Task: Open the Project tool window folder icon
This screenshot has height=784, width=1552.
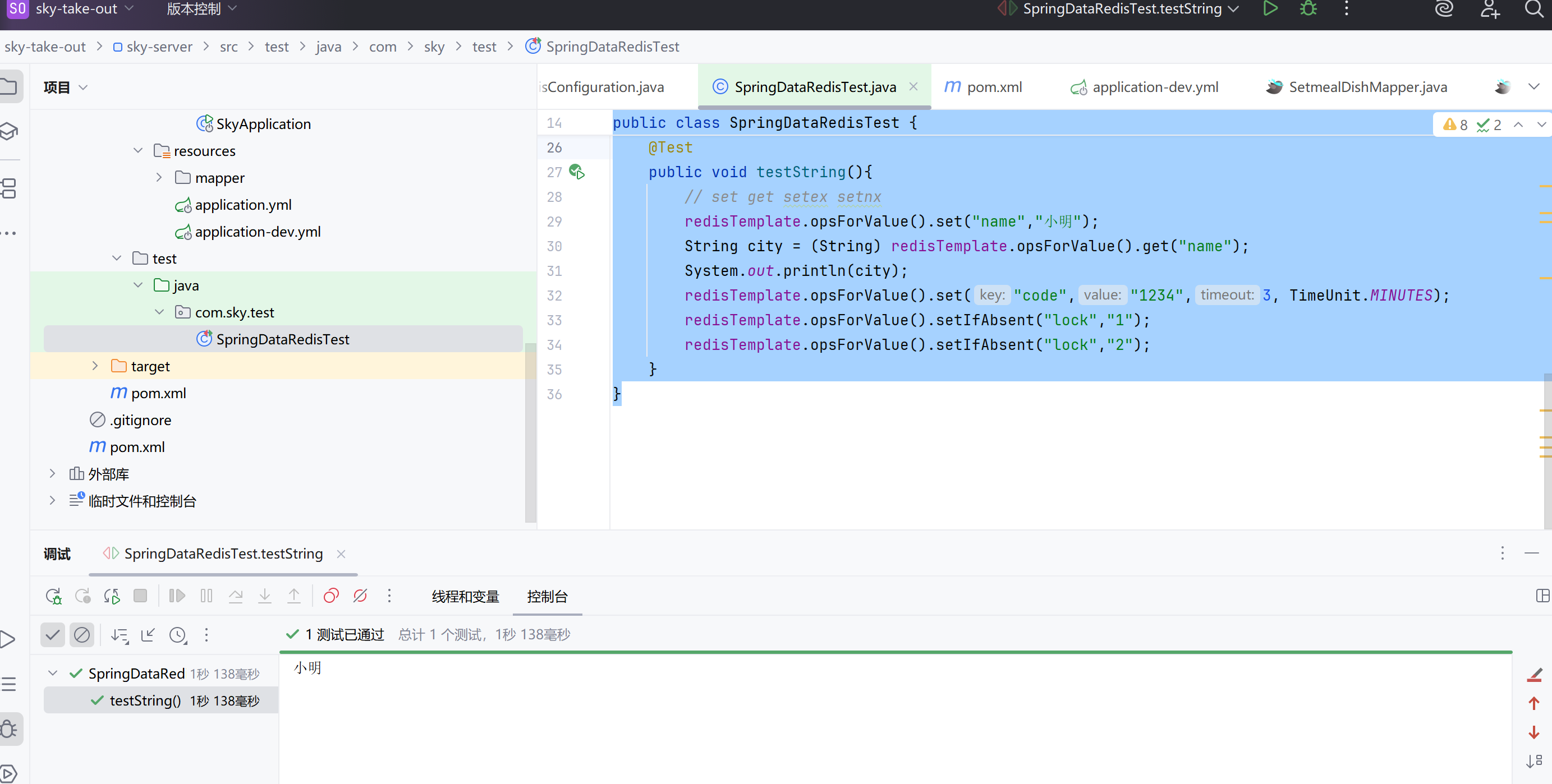Action: (9, 87)
